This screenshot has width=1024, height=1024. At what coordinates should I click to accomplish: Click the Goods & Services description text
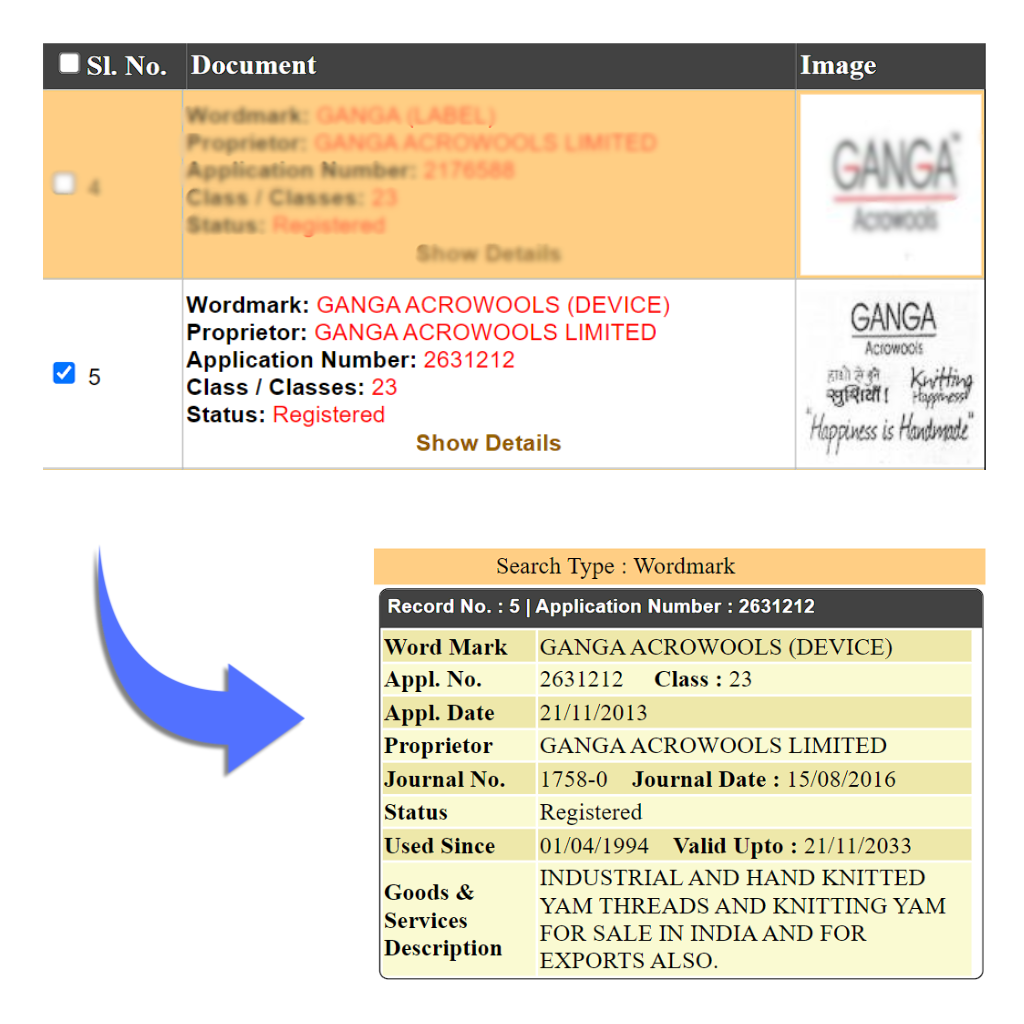tap(742, 919)
